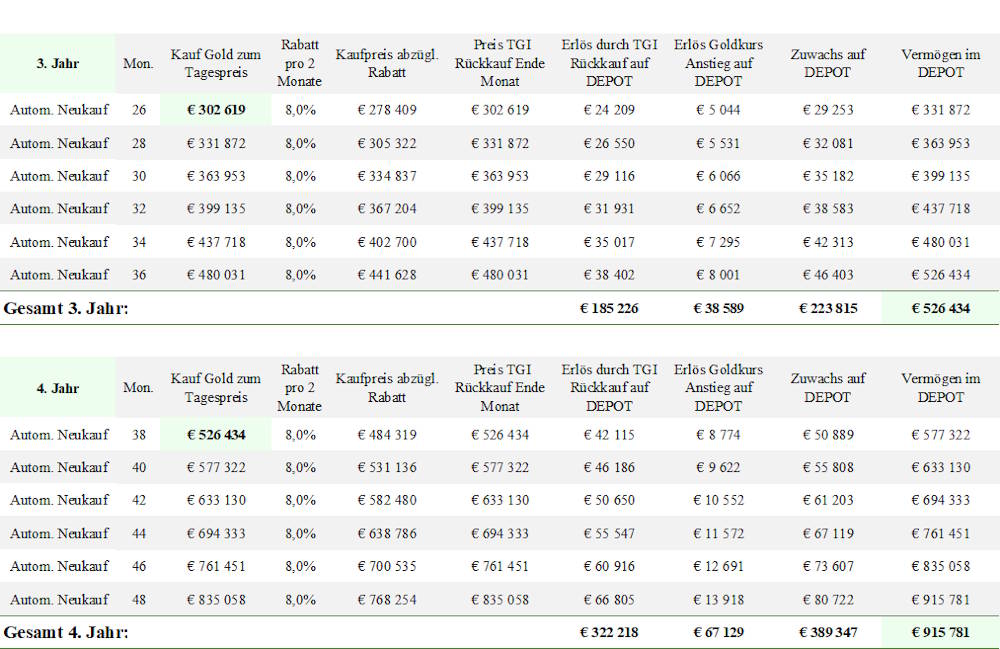Click the bold € 302 619 purchase cell
The height and width of the screenshot is (649, 1000).
coord(216,110)
